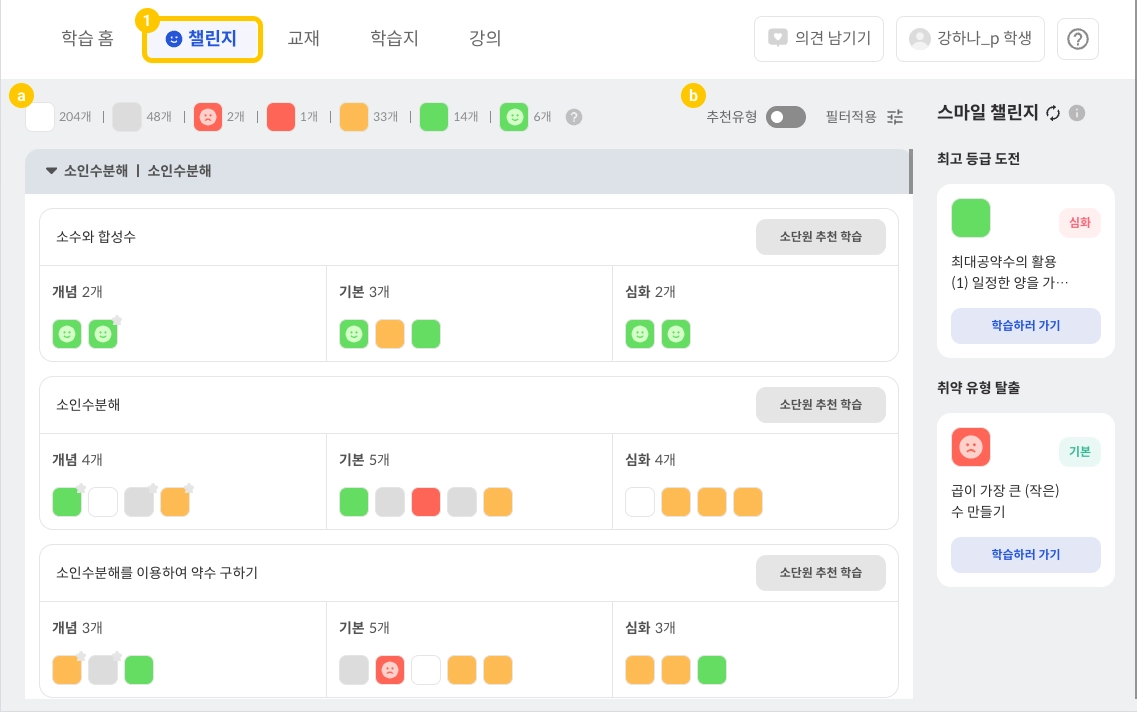Select the solid red legend swatch
1137x712 pixels.
[281, 117]
